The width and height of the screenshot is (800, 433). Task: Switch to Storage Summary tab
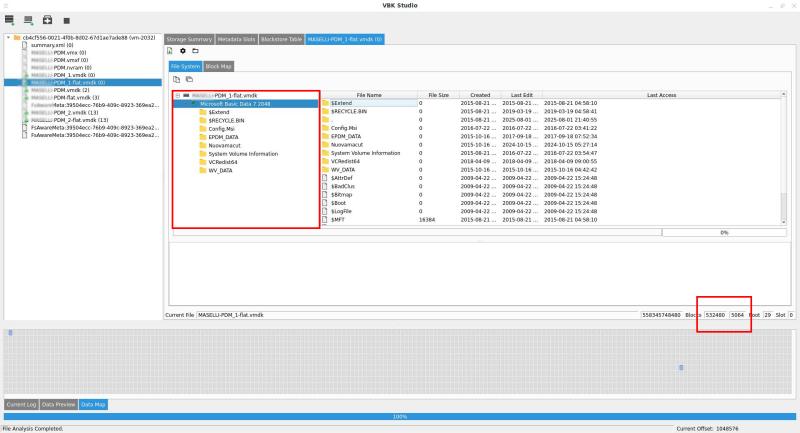coord(189,39)
